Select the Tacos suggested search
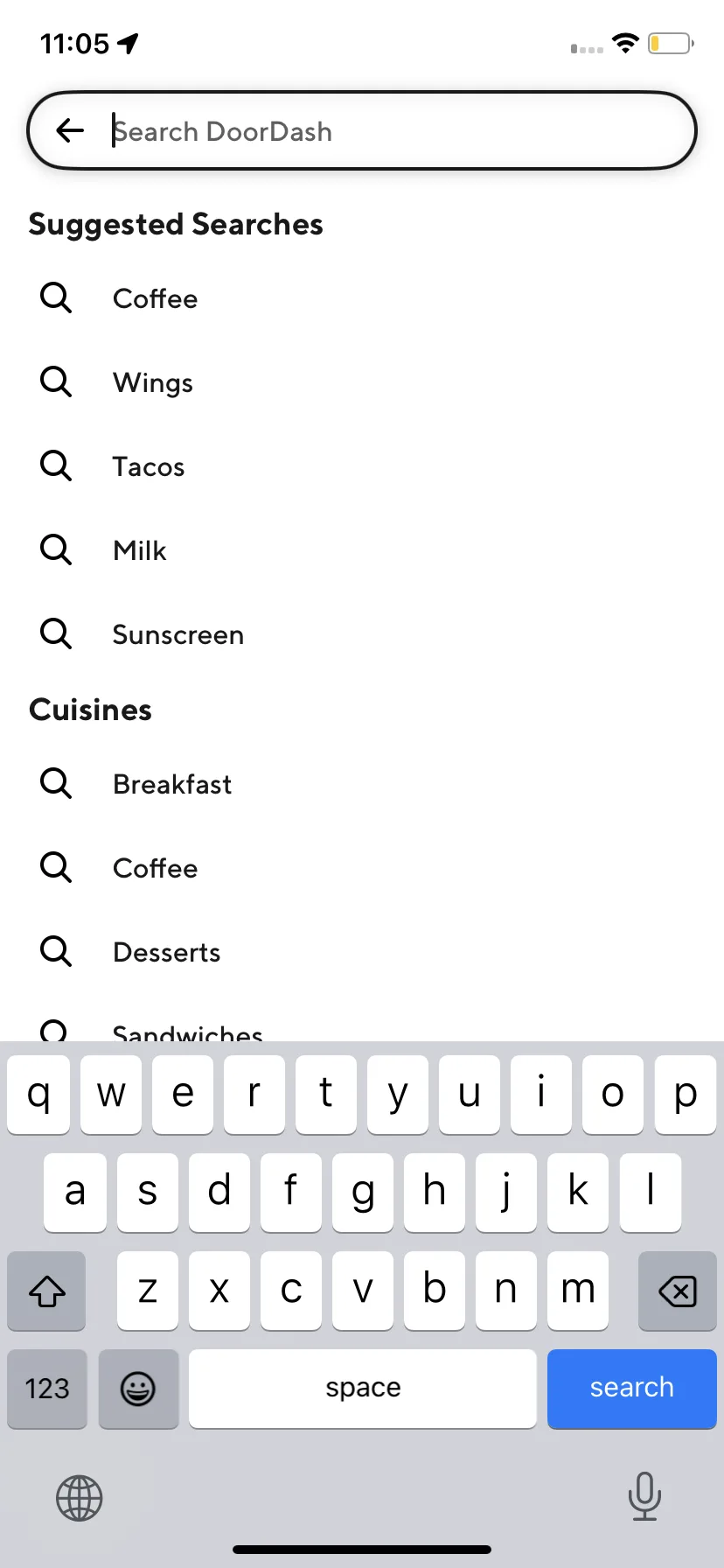Image resolution: width=724 pixels, height=1568 pixels. (x=149, y=466)
